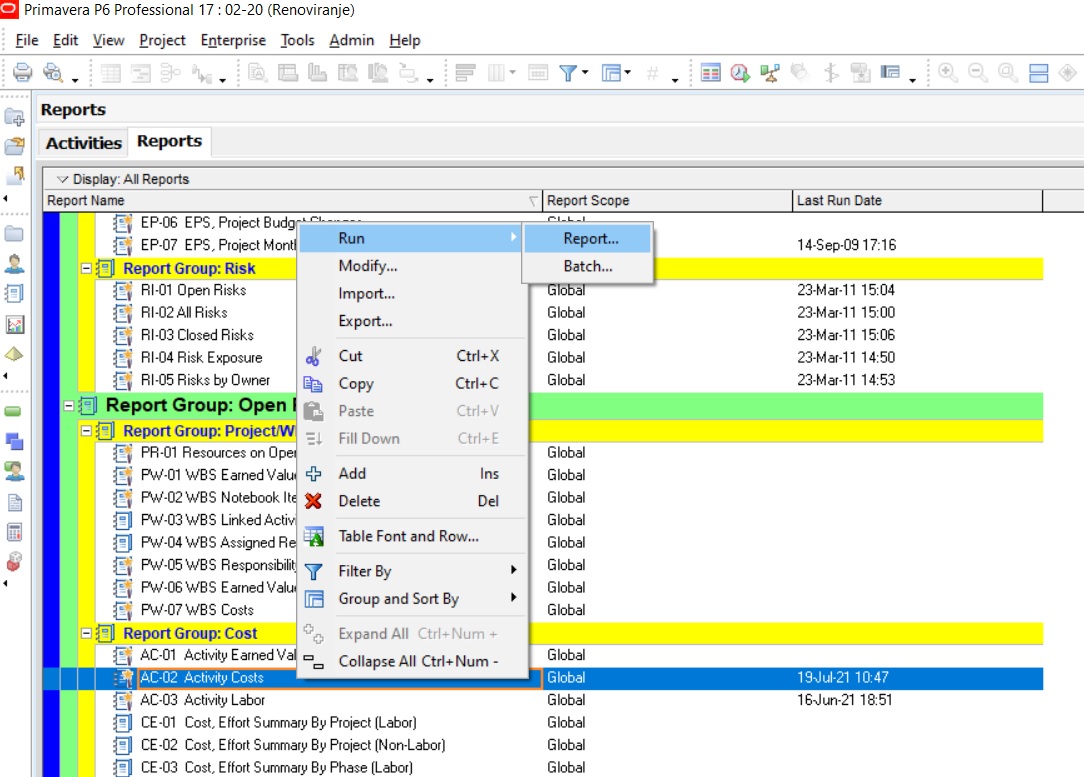Expand the Display: All Reports options
Image resolution: width=1084 pixels, height=777 pixels.
coord(62,179)
